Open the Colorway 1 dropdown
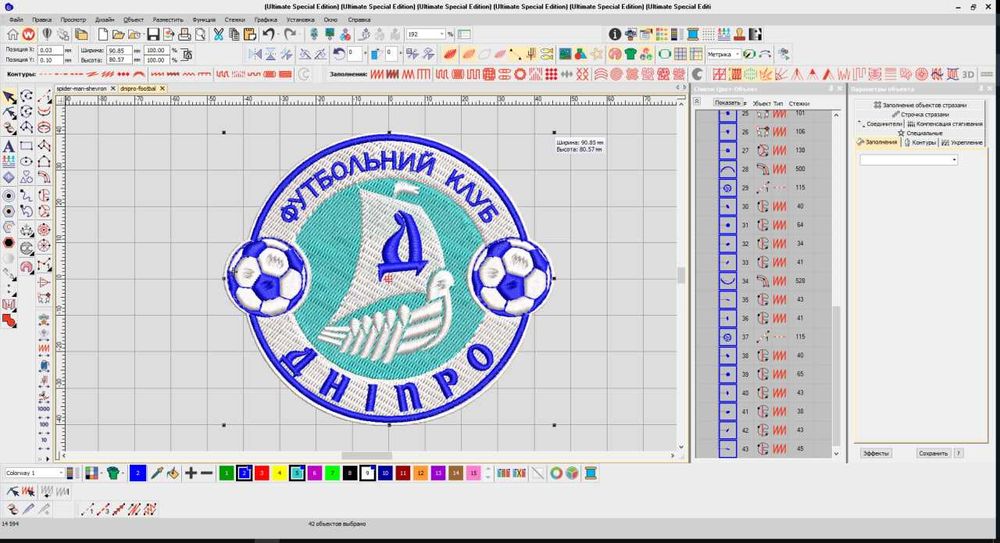Viewport: 1000px width, 543px height. click(61, 473)
